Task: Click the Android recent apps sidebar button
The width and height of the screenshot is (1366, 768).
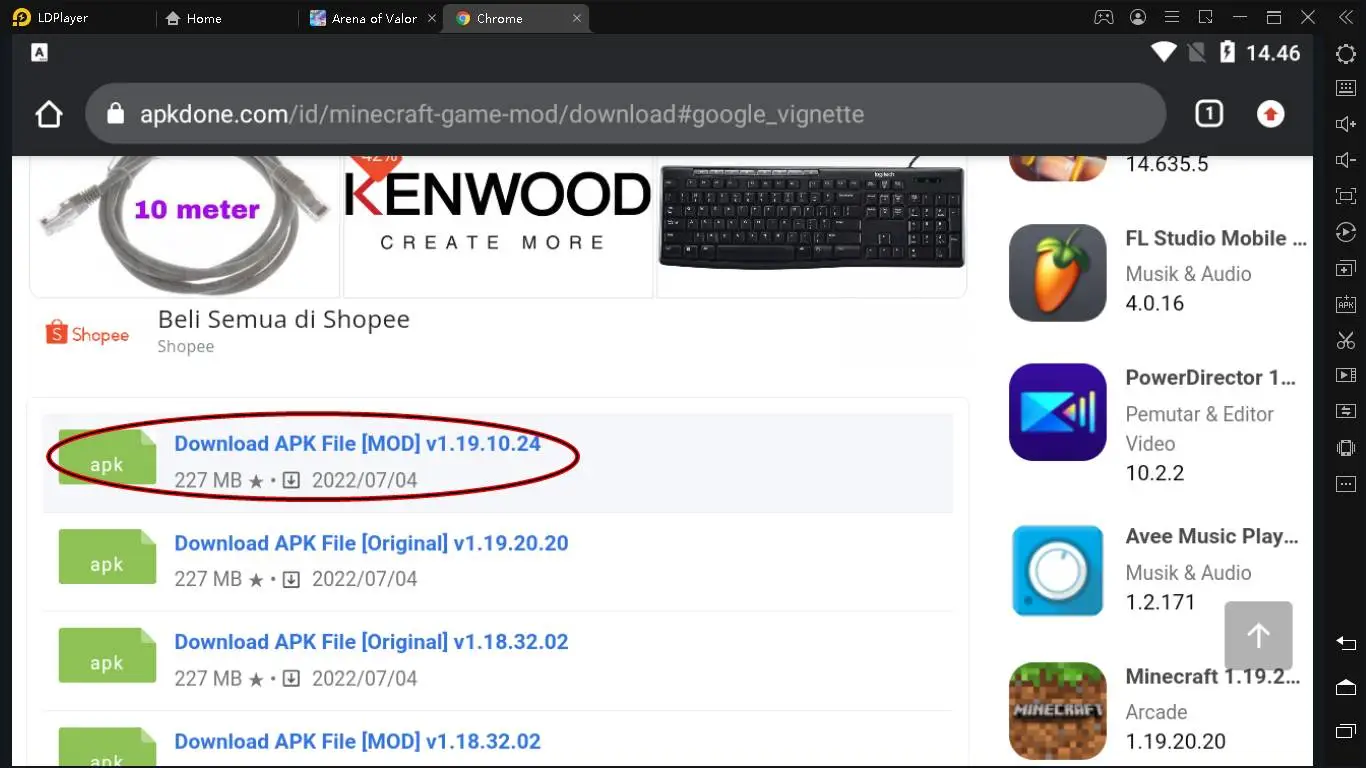Action: pos(1346,731)
